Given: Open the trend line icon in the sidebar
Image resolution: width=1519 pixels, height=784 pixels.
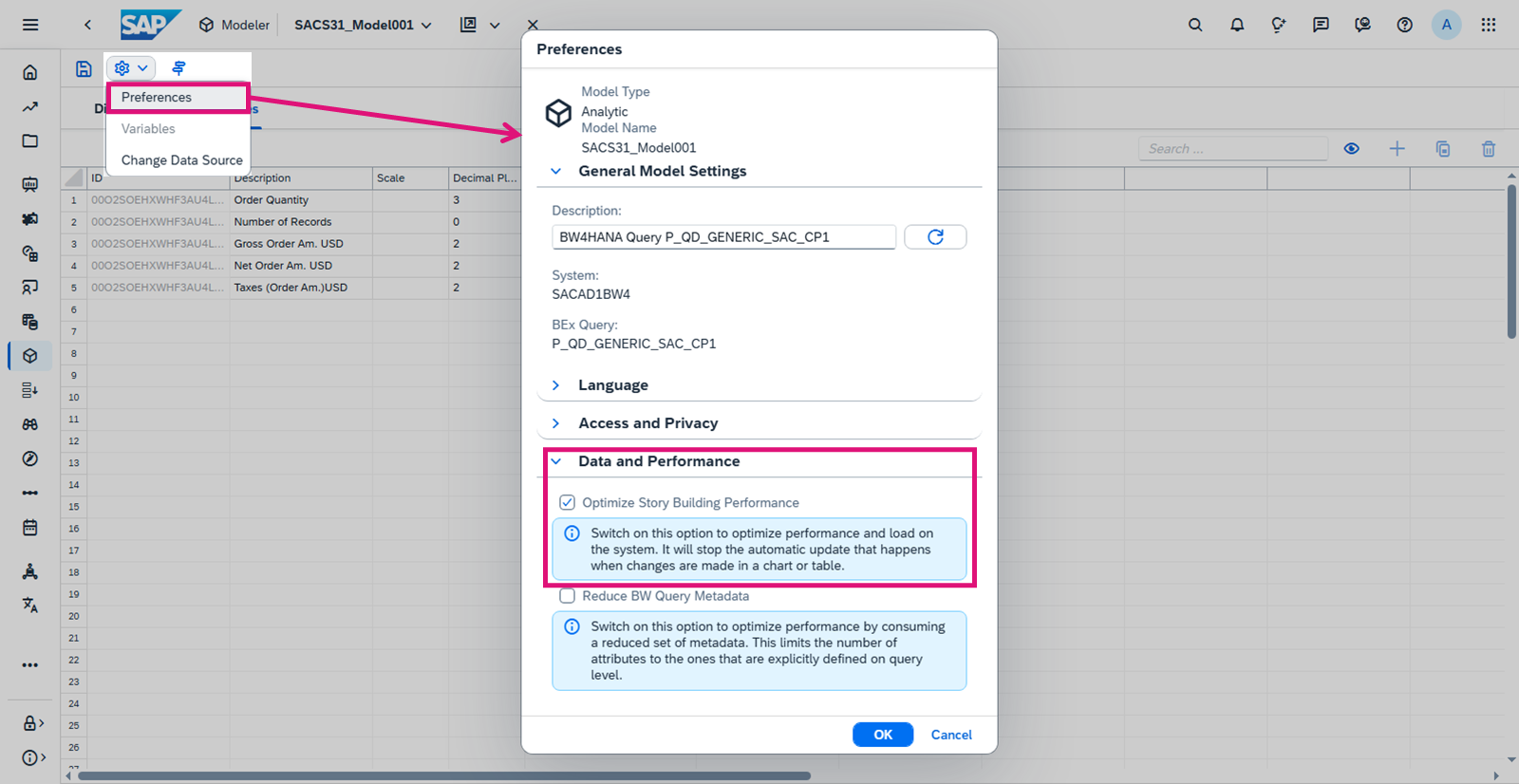Looking at the screenshot, I should (30, 107).
